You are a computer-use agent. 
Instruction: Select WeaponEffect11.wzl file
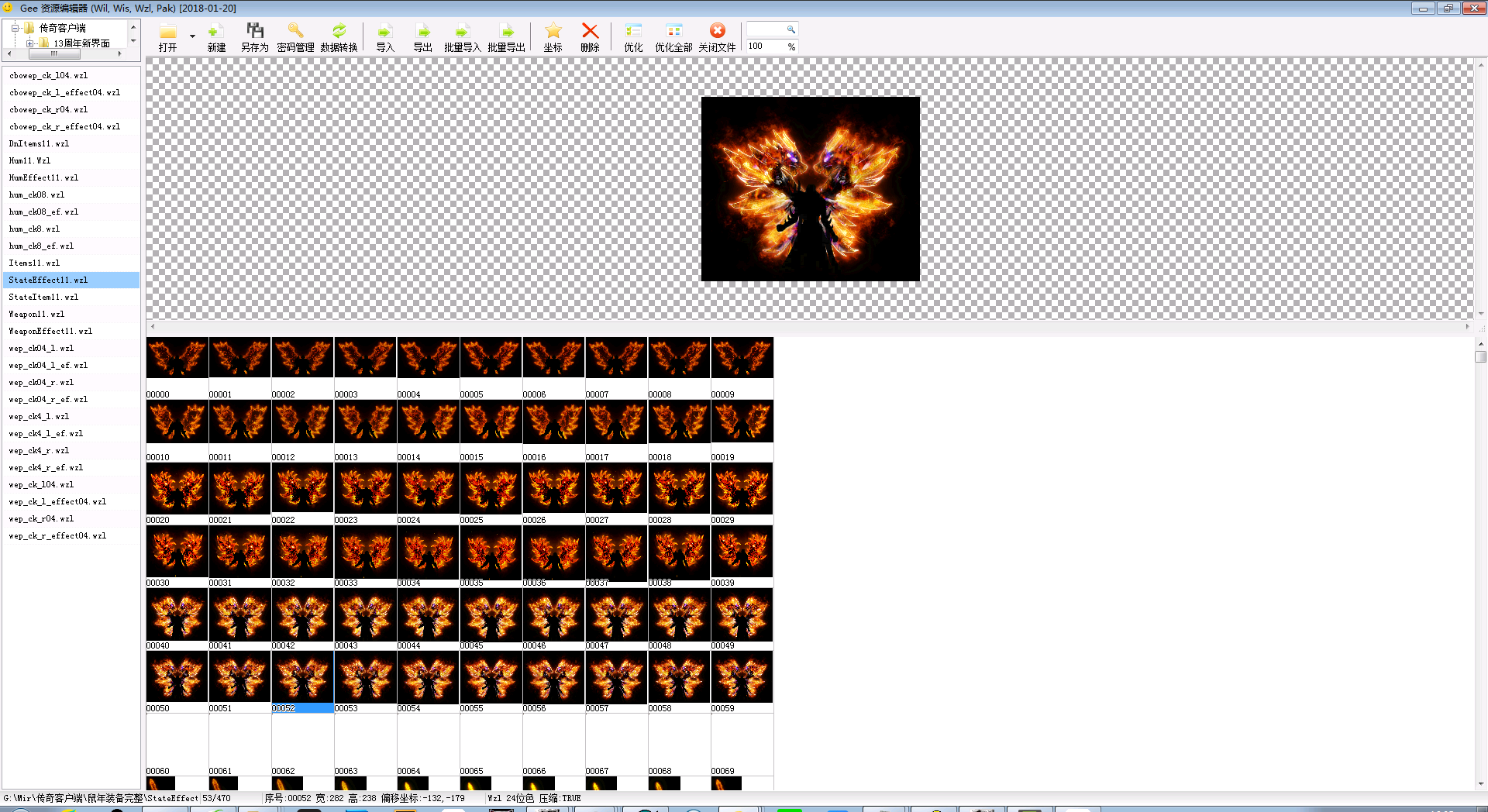pyautogui.click(x=71, y=332)
